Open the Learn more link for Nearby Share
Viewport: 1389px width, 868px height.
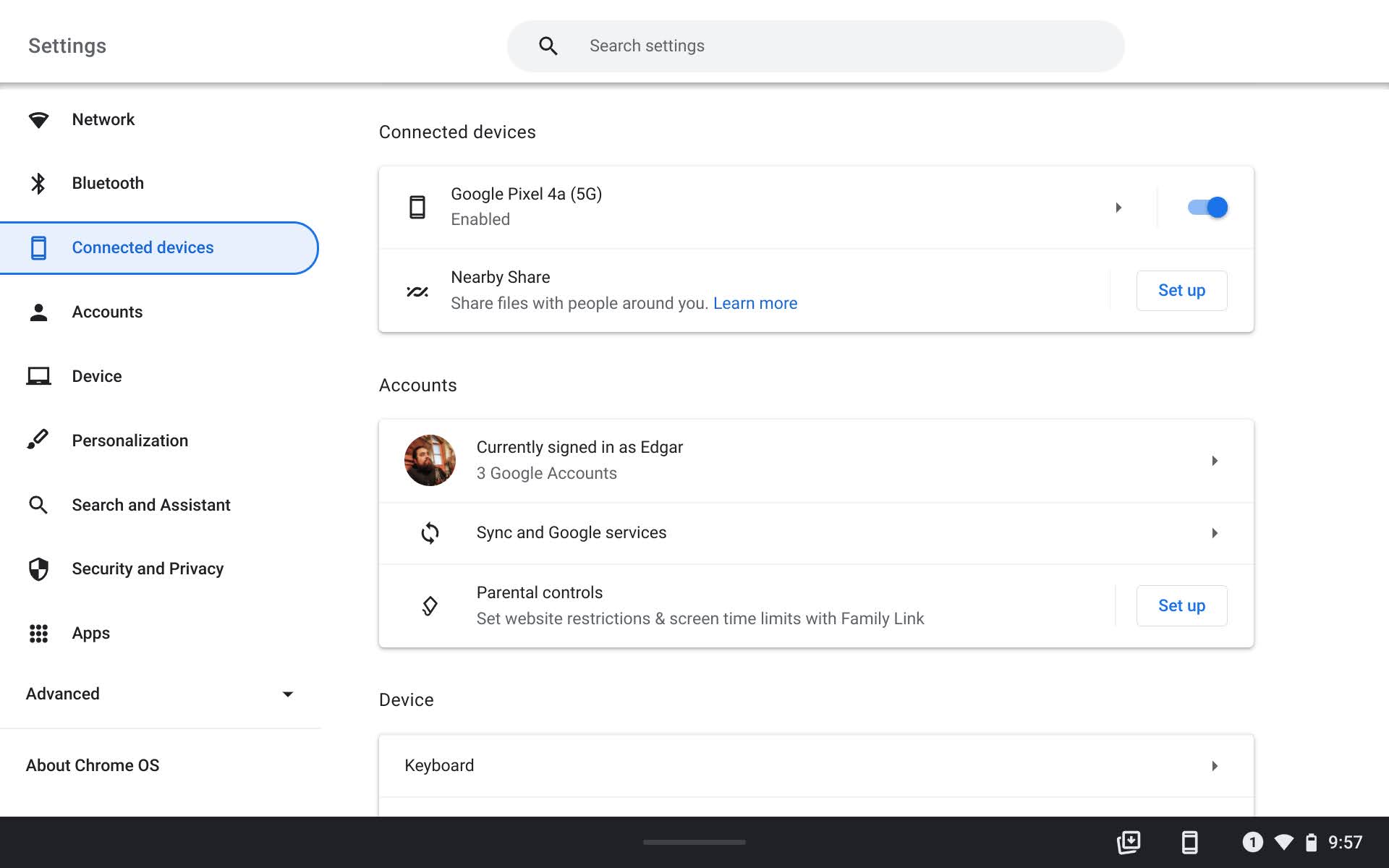coord(755,303)
